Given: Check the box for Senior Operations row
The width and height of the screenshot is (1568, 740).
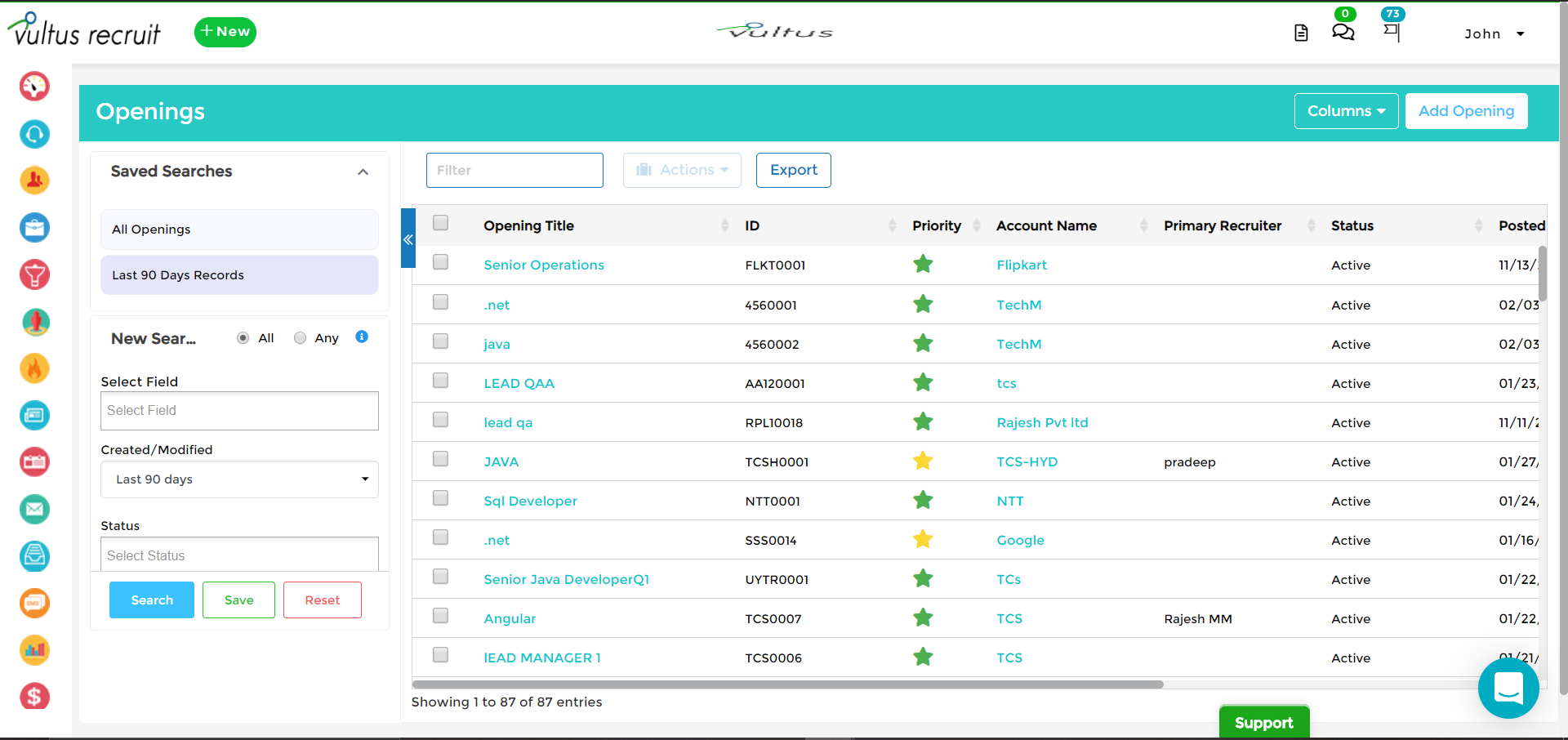Looking at the screenshot, I should 441,262.
